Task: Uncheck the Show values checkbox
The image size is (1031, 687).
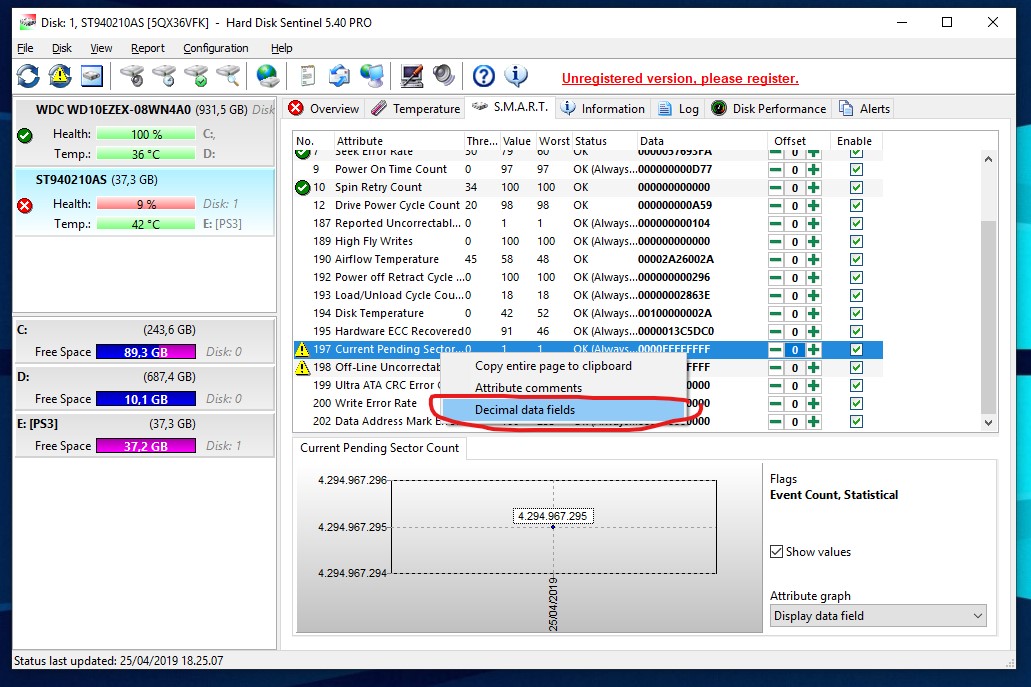Action: point(777,552)
